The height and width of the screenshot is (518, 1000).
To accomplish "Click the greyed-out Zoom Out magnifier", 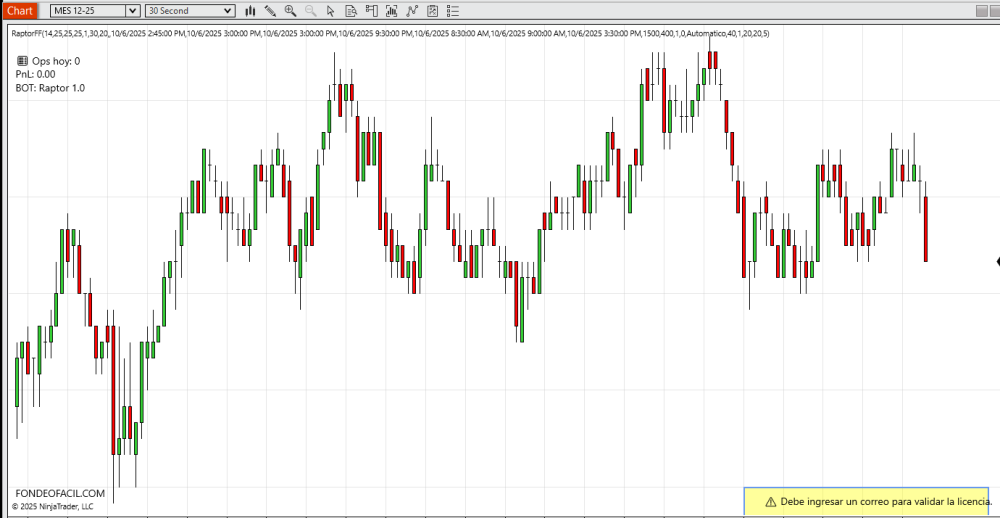I will (310, 11).
